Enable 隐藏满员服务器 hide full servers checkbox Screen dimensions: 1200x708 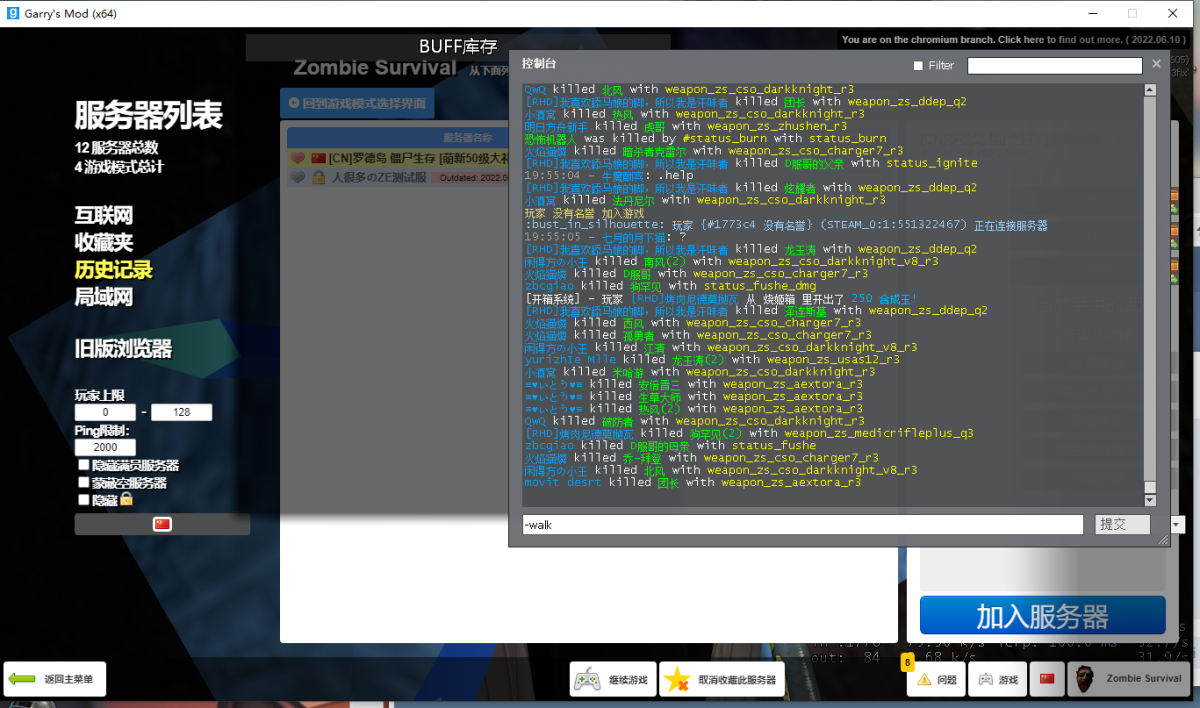(x=83, y=465)
